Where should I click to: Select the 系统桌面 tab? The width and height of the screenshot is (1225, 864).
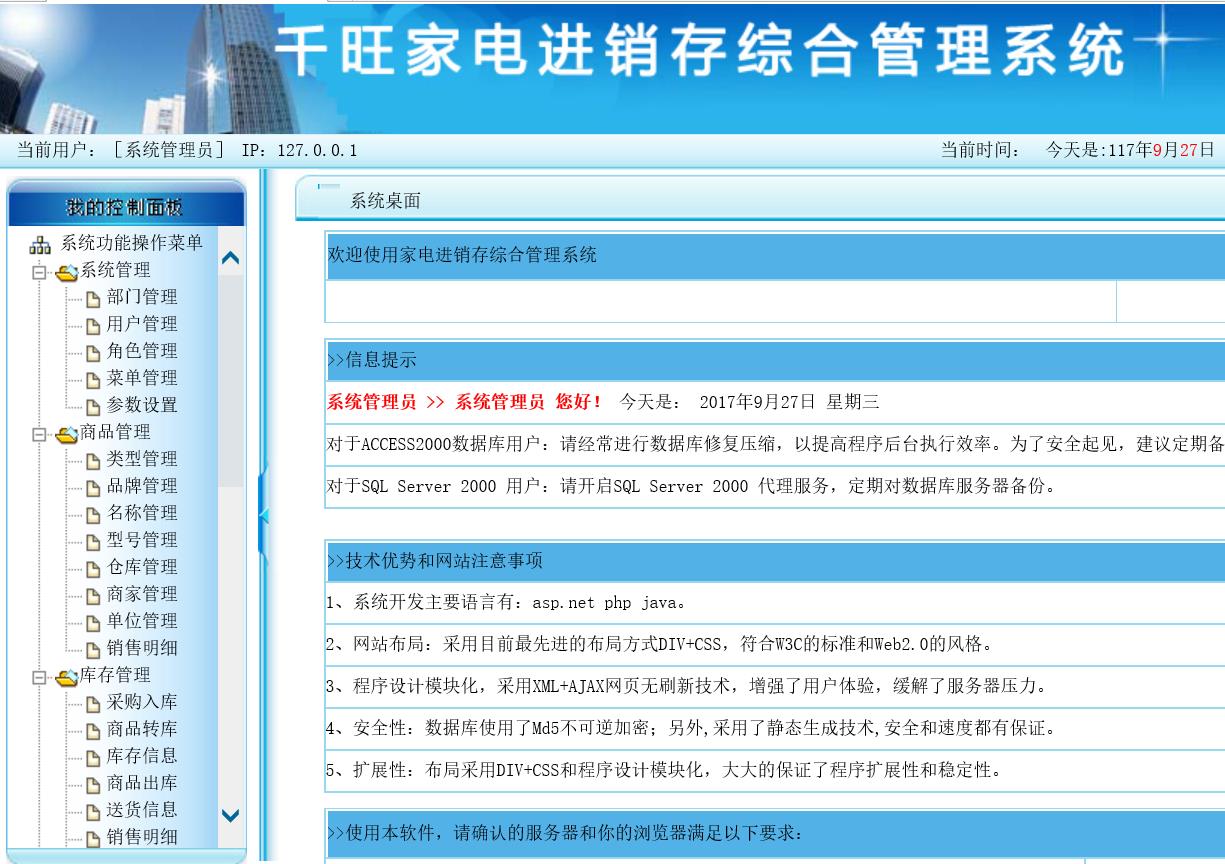tap(385, 201)
